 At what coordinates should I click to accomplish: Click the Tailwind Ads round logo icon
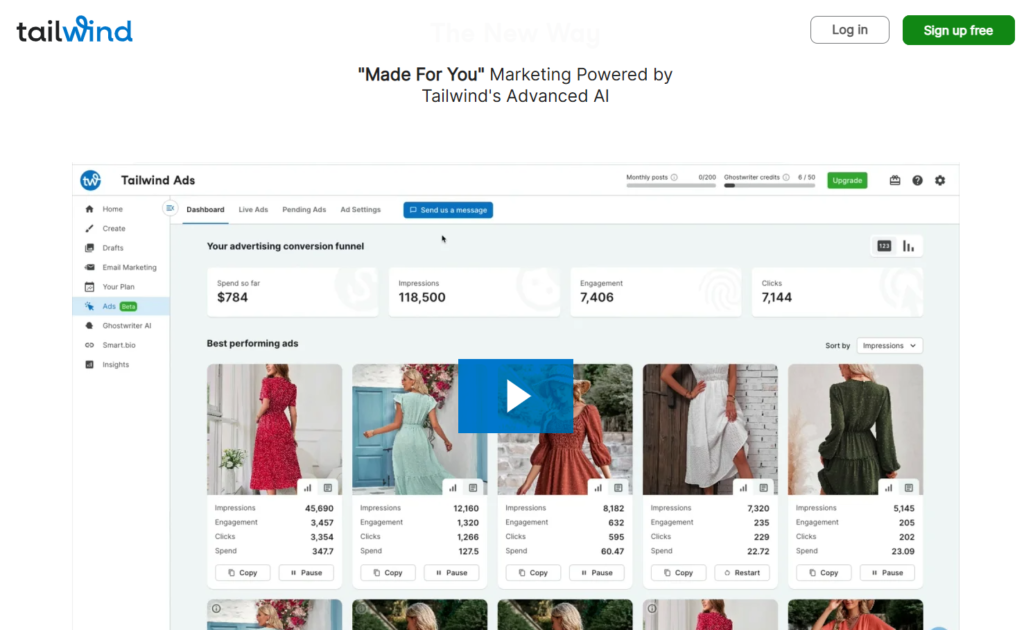point(91,180)
